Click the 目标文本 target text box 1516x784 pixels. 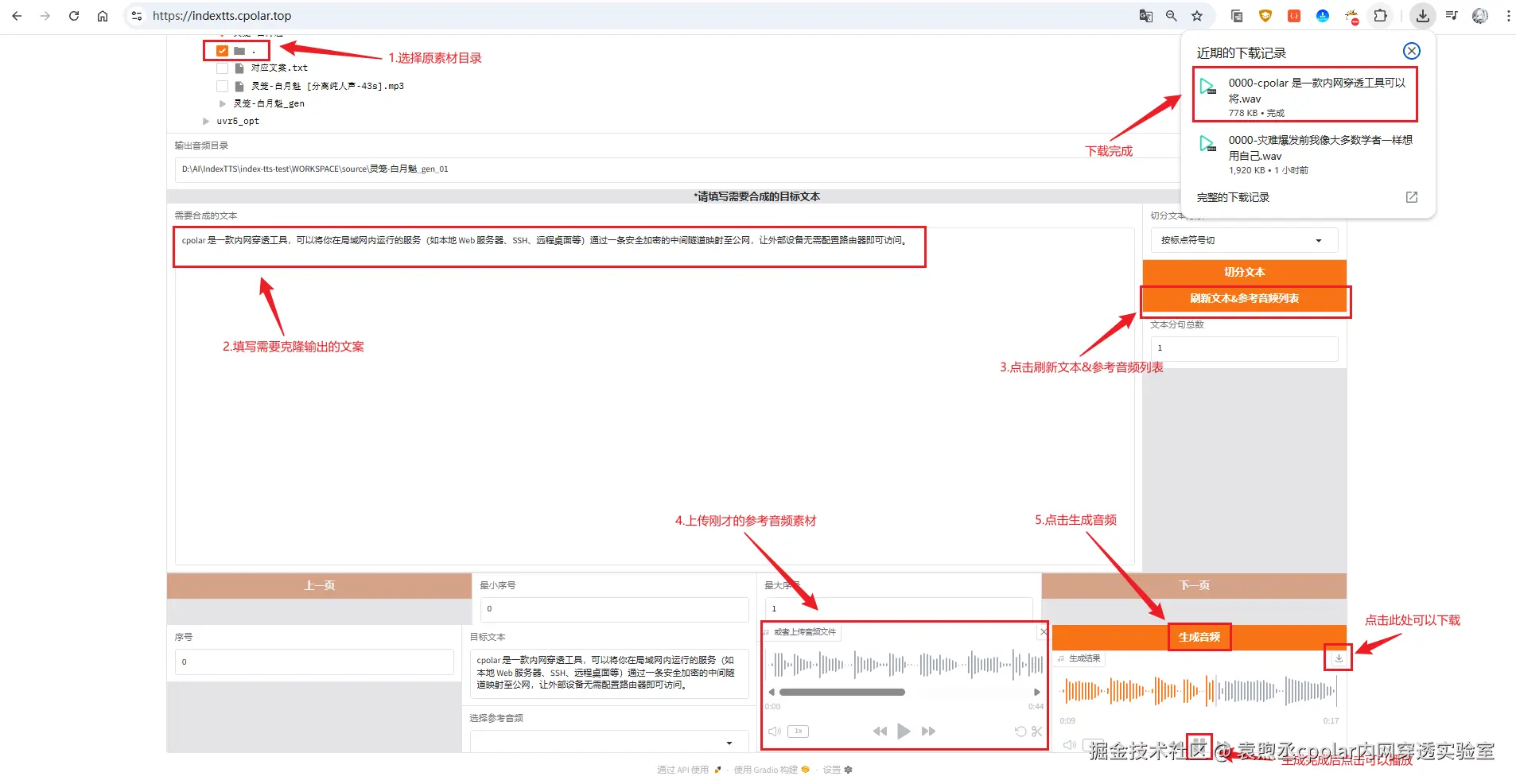[608, 673]
